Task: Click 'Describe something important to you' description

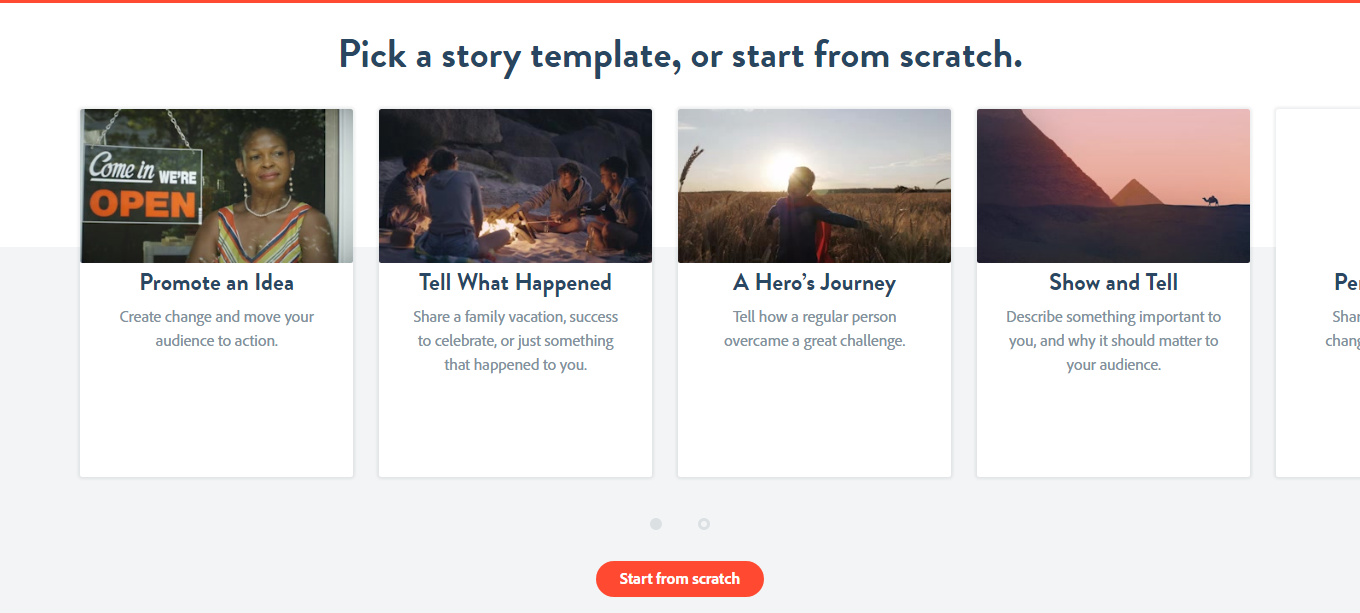Action: coord(1113,341)
